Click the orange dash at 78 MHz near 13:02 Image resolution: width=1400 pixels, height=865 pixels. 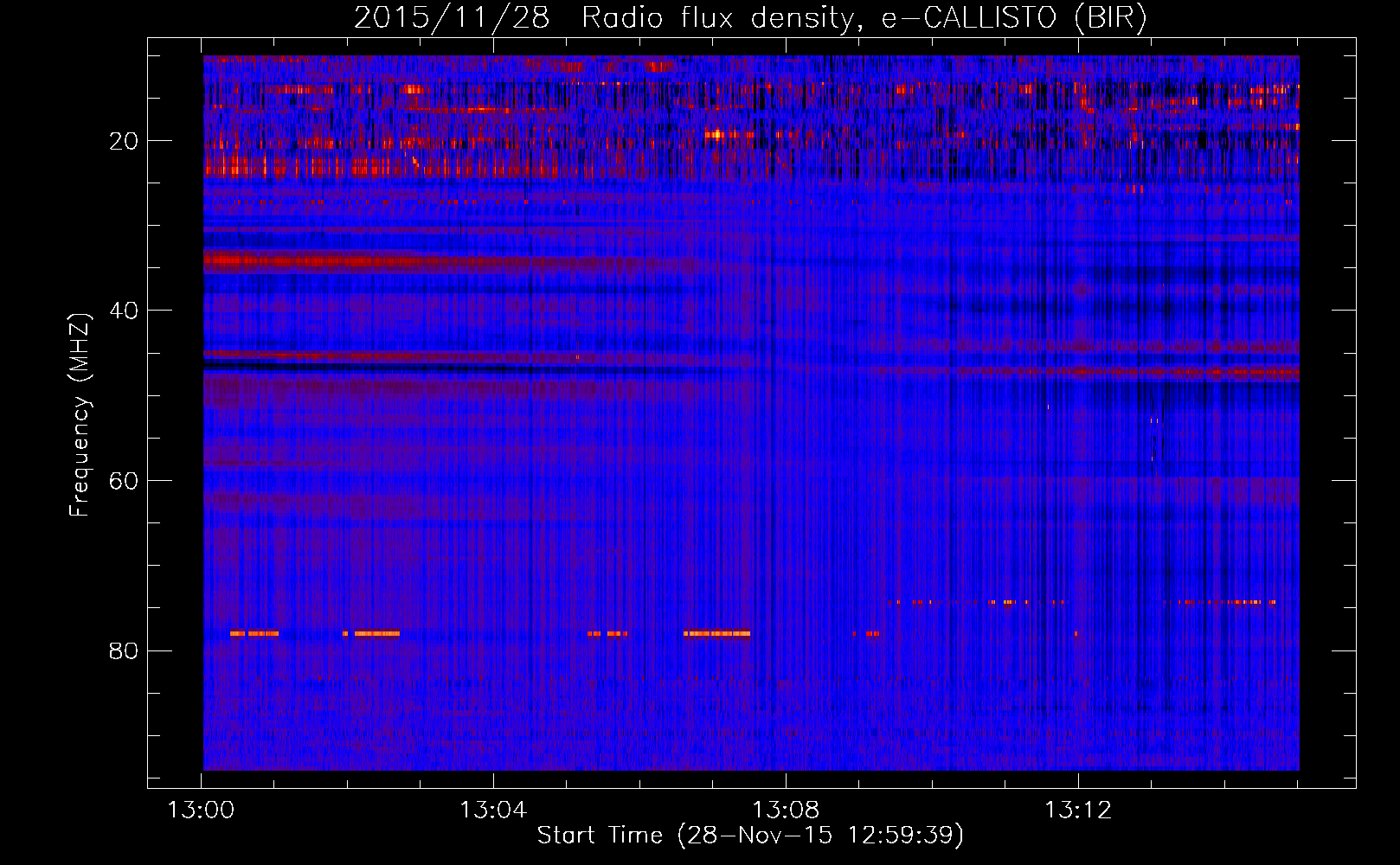(376, 634)
